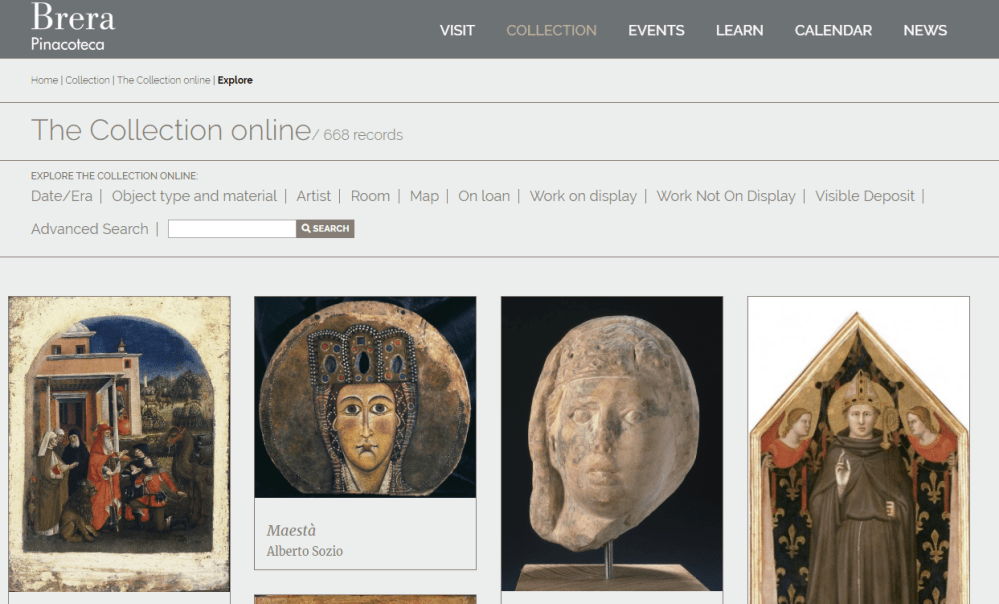
Task: Open the Map exploration view
Action: 424,196
